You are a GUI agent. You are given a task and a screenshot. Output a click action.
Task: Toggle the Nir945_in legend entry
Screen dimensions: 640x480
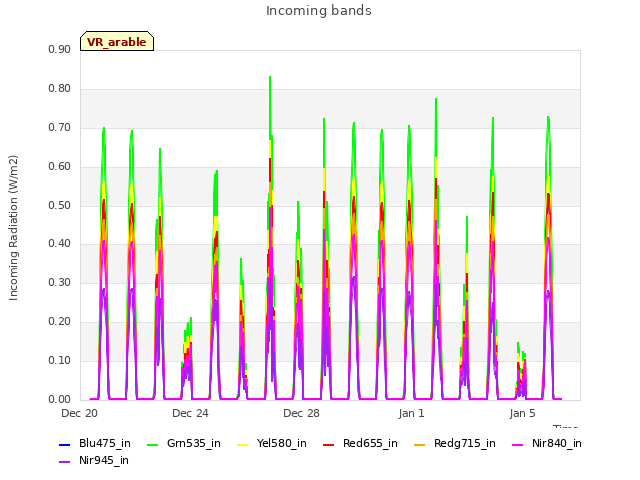point(94,461)
